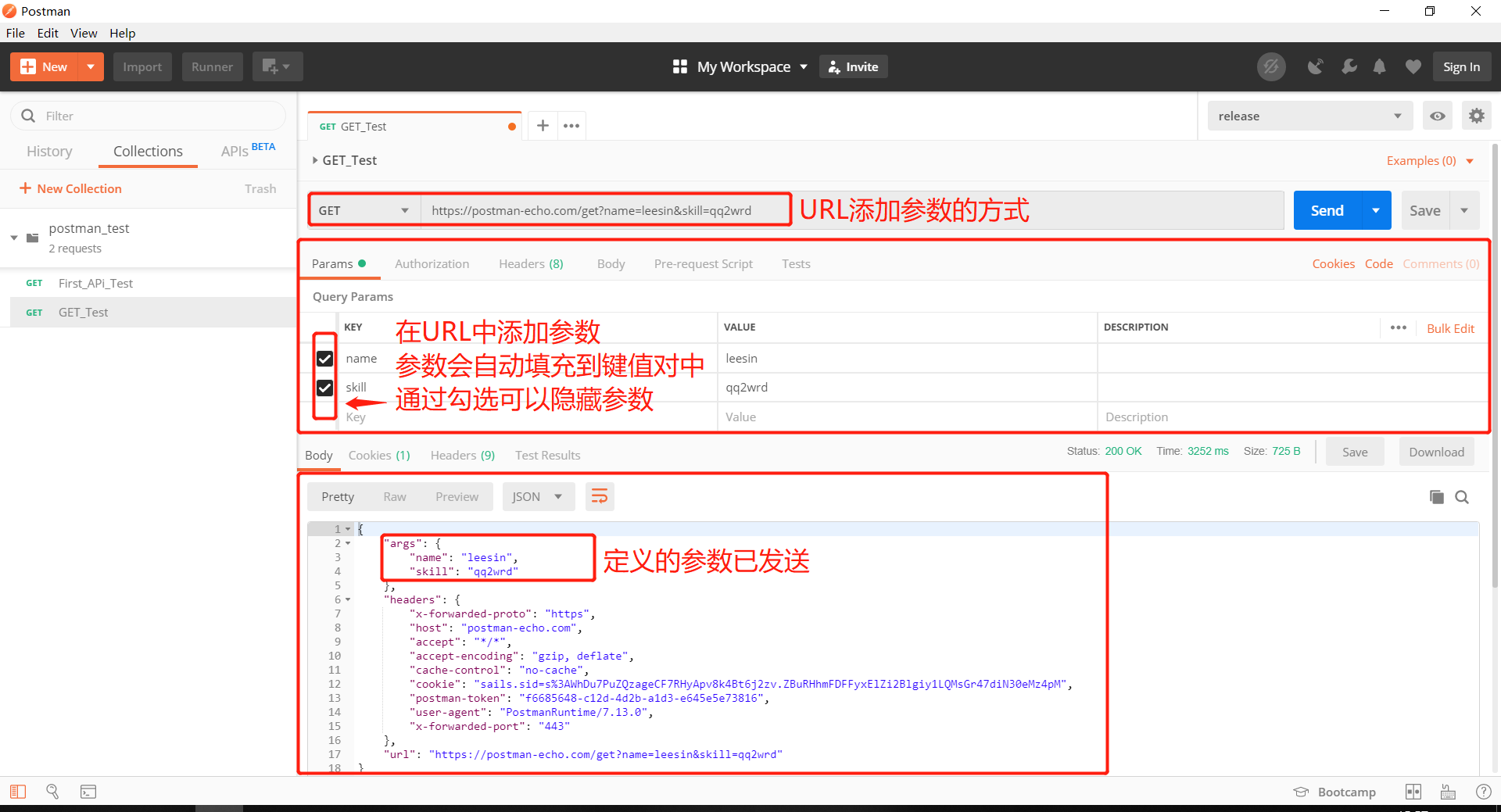Click the Filter search magnifier icon
This screenshot has width=1501, height=812.
coord(28,116)
